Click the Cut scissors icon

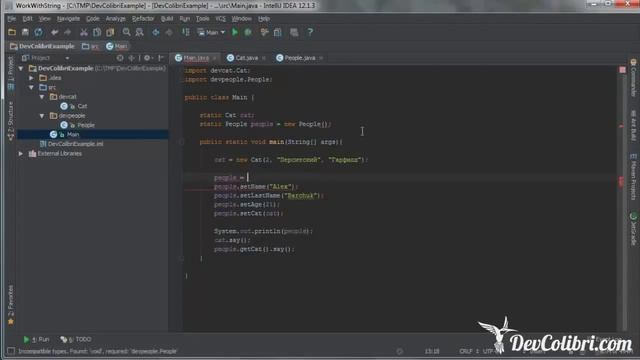[84, 32]
